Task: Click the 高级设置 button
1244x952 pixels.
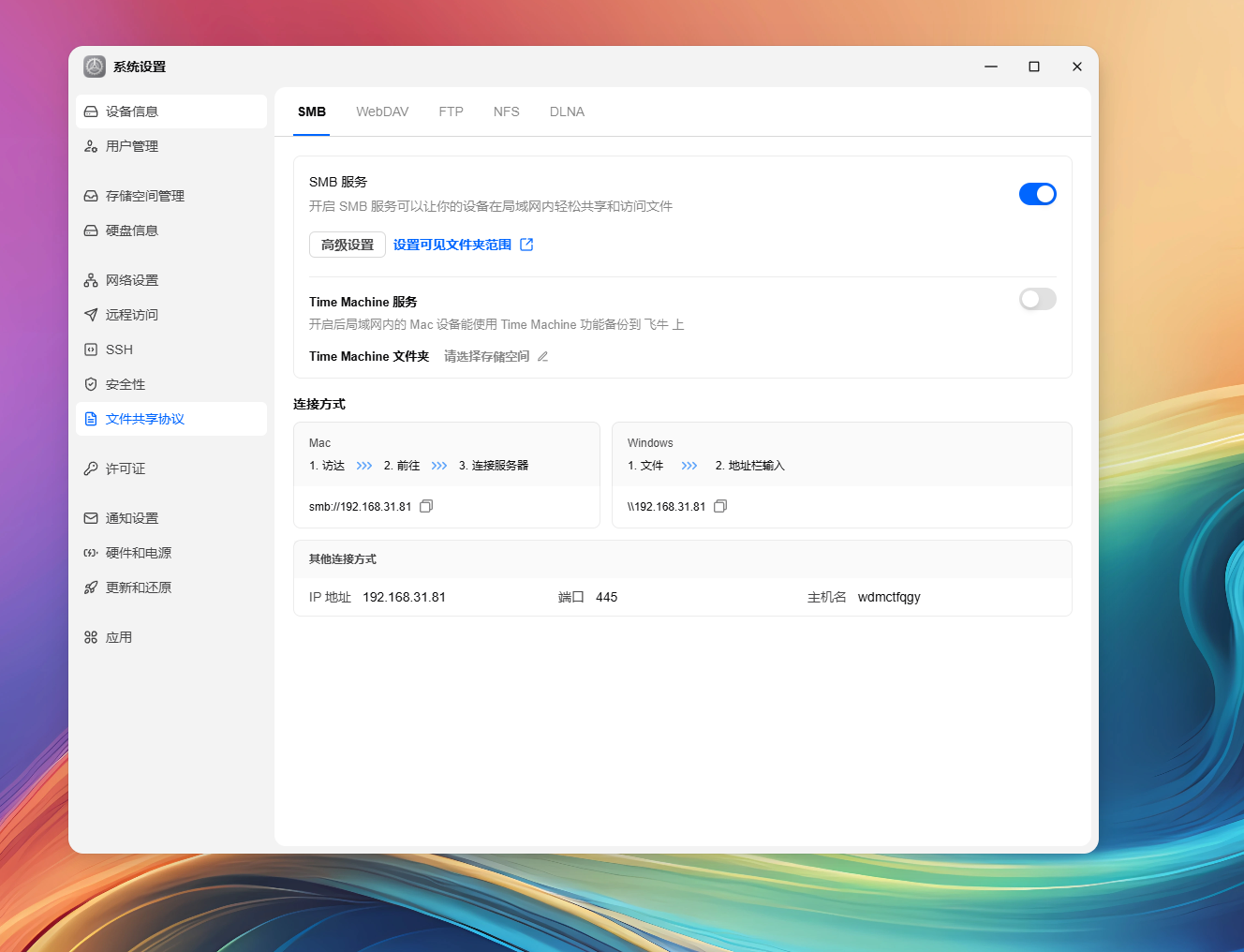Action: (348, 245)
